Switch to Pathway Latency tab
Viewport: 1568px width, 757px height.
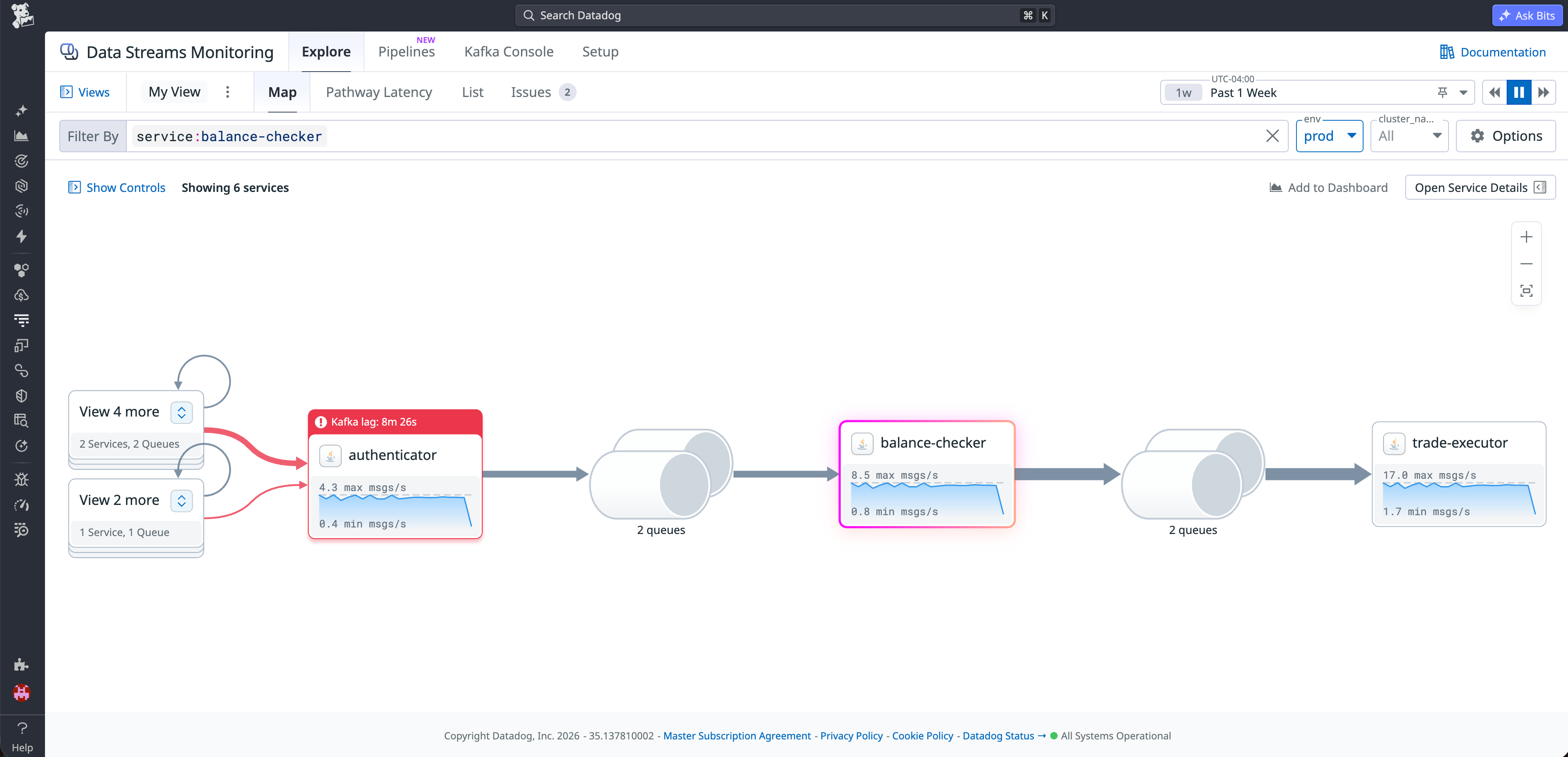(379, 92)
